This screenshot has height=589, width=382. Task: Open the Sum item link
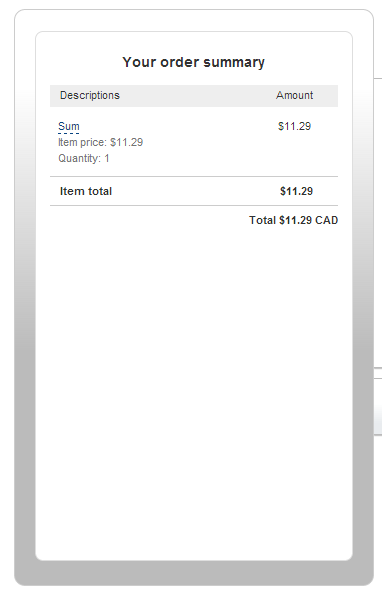click(69, 126)
